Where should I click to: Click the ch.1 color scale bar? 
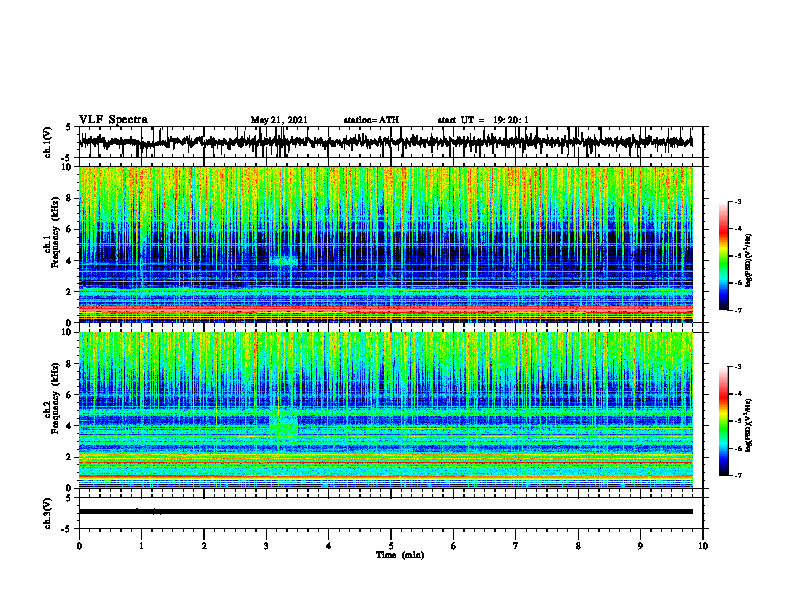click(x=724, y=256)
